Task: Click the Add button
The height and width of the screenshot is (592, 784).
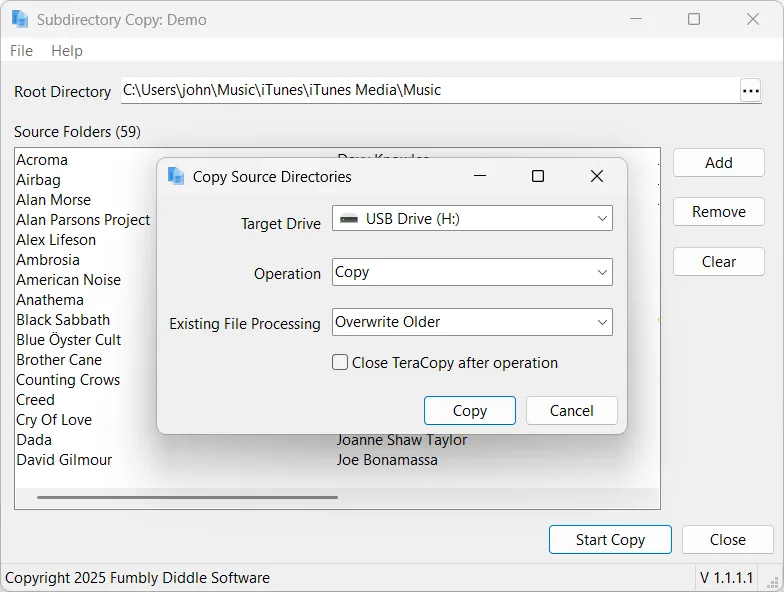Action: [718, 162]
